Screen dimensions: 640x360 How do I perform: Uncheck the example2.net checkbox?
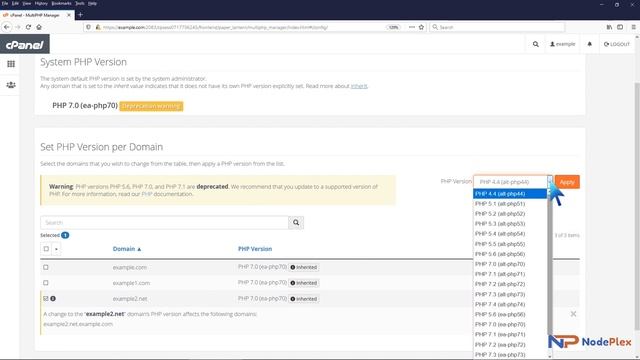[x=46, y=298]
